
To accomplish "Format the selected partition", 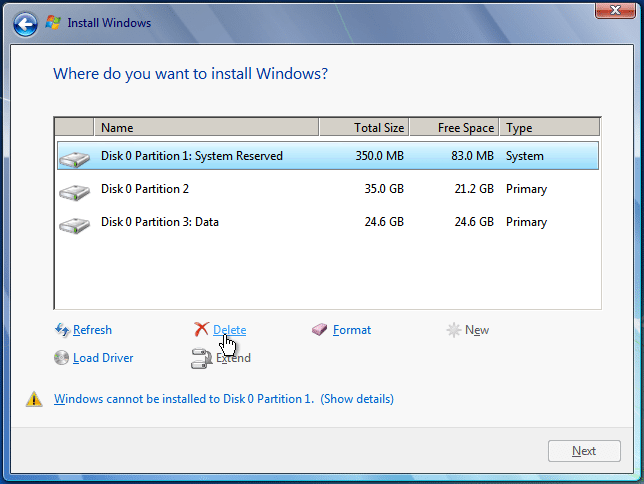I will tap(352, 330).
